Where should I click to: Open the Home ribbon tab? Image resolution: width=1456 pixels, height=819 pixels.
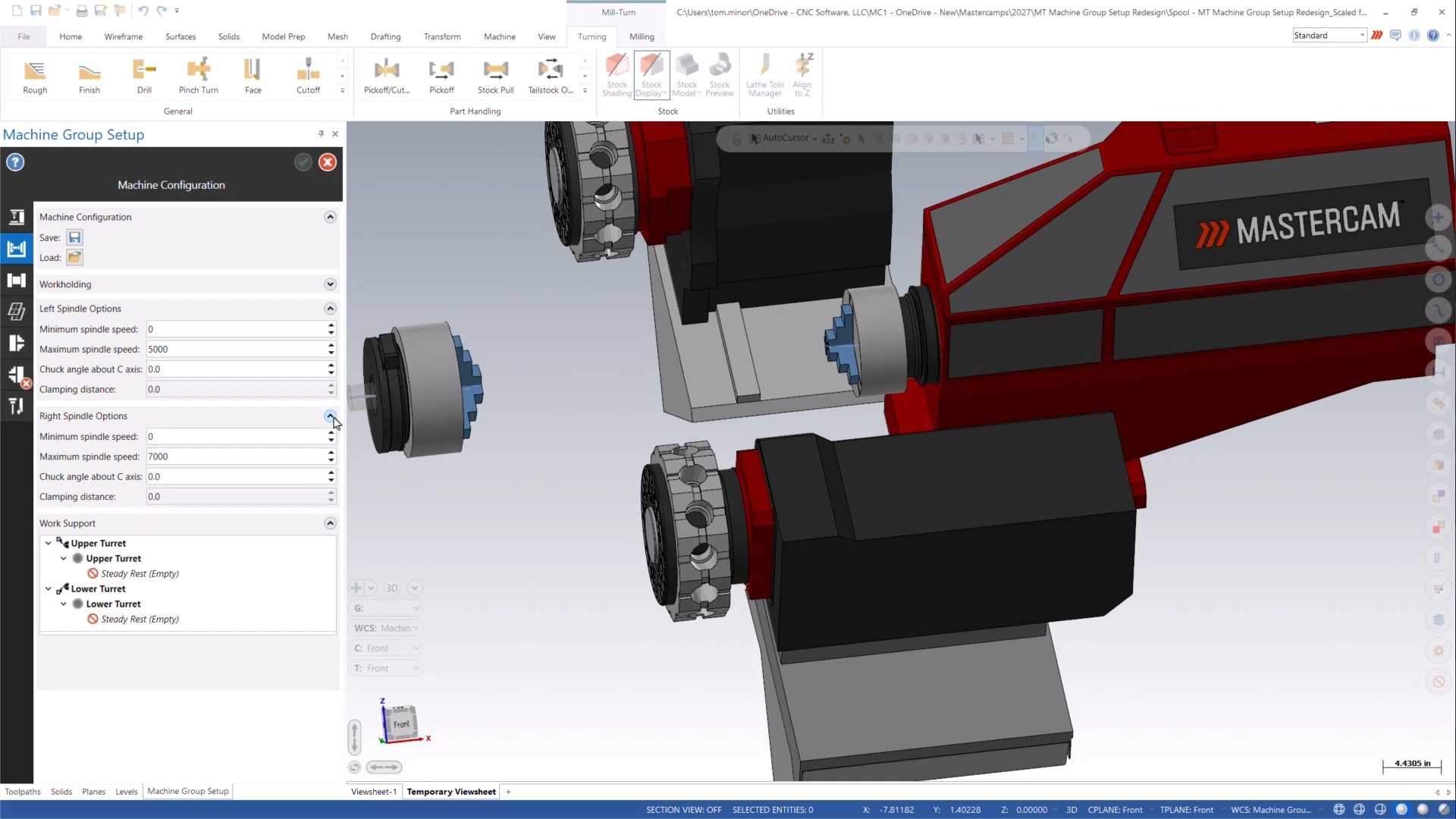71,36
